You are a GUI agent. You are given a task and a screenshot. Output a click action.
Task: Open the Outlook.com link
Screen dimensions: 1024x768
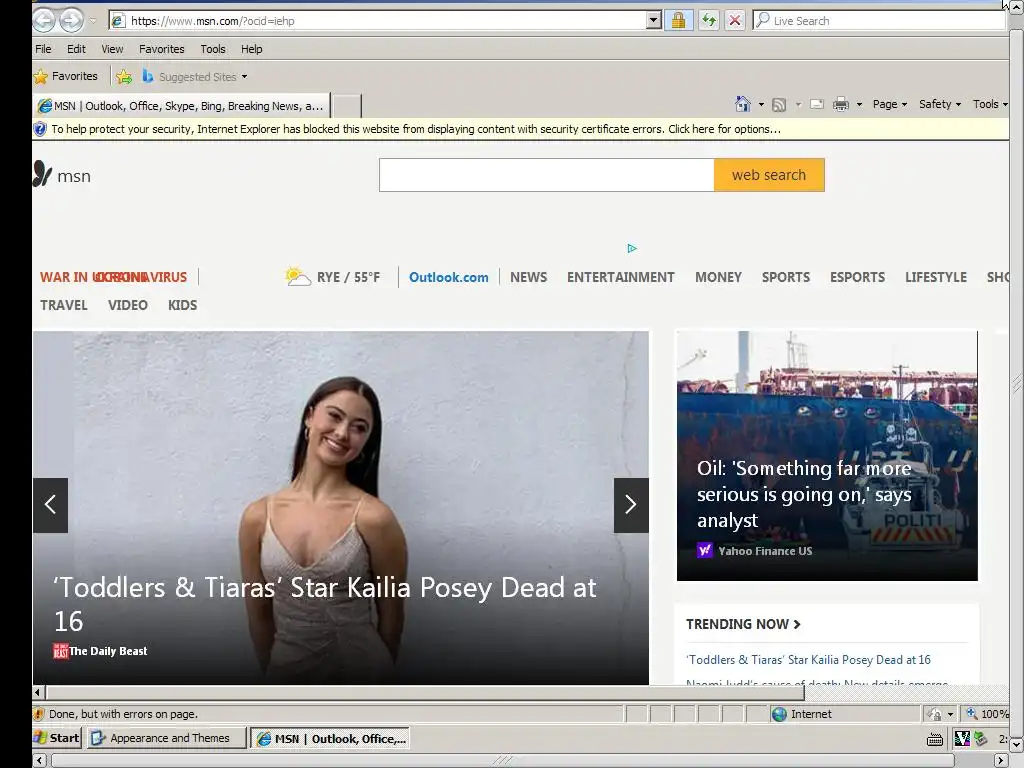pos(449,277)
